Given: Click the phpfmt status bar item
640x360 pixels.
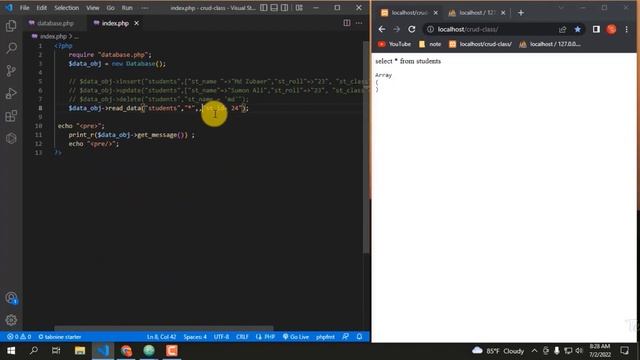Looking at the screenshot, I should coord(325,337).
